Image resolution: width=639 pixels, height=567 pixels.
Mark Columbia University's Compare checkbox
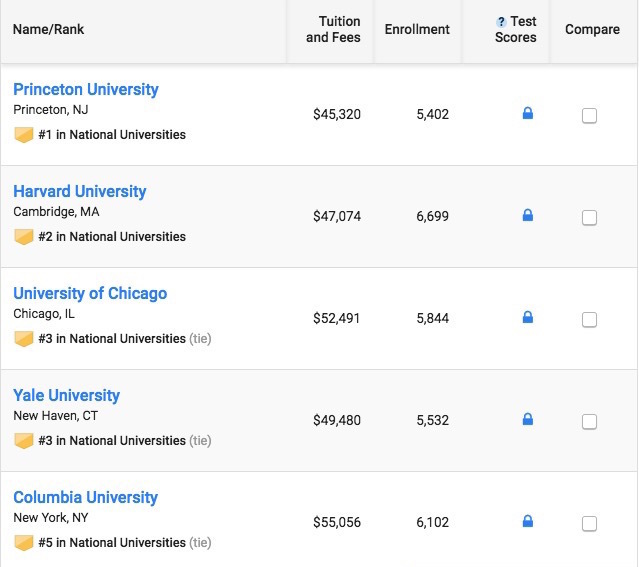click(589, 524)
